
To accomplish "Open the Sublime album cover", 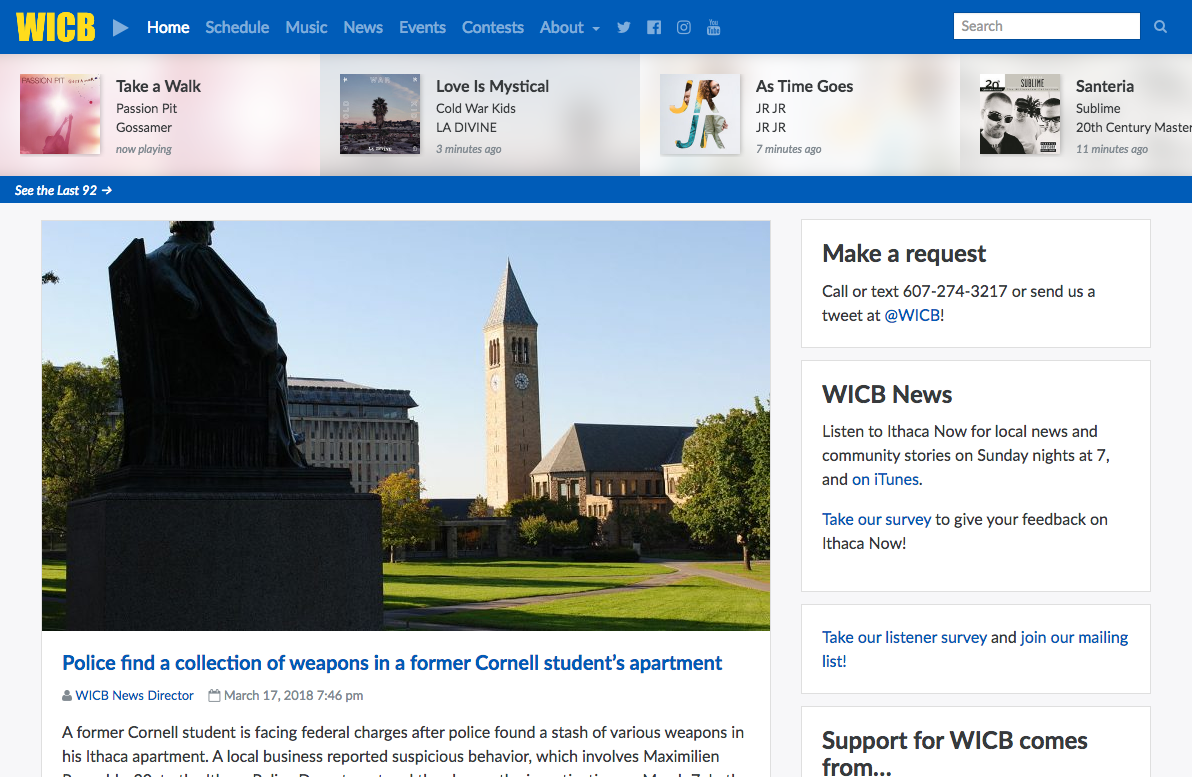I will (1020, 114).
